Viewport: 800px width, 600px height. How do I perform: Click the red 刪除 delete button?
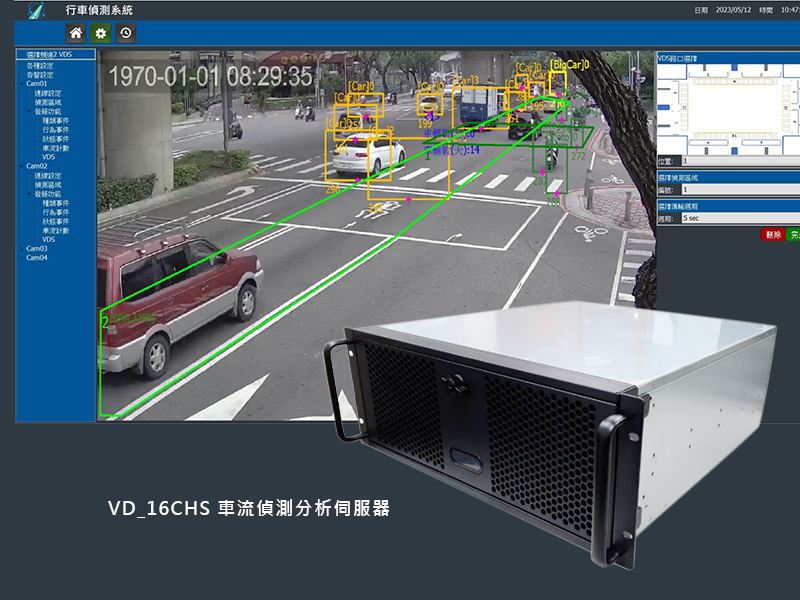point(772,234)
